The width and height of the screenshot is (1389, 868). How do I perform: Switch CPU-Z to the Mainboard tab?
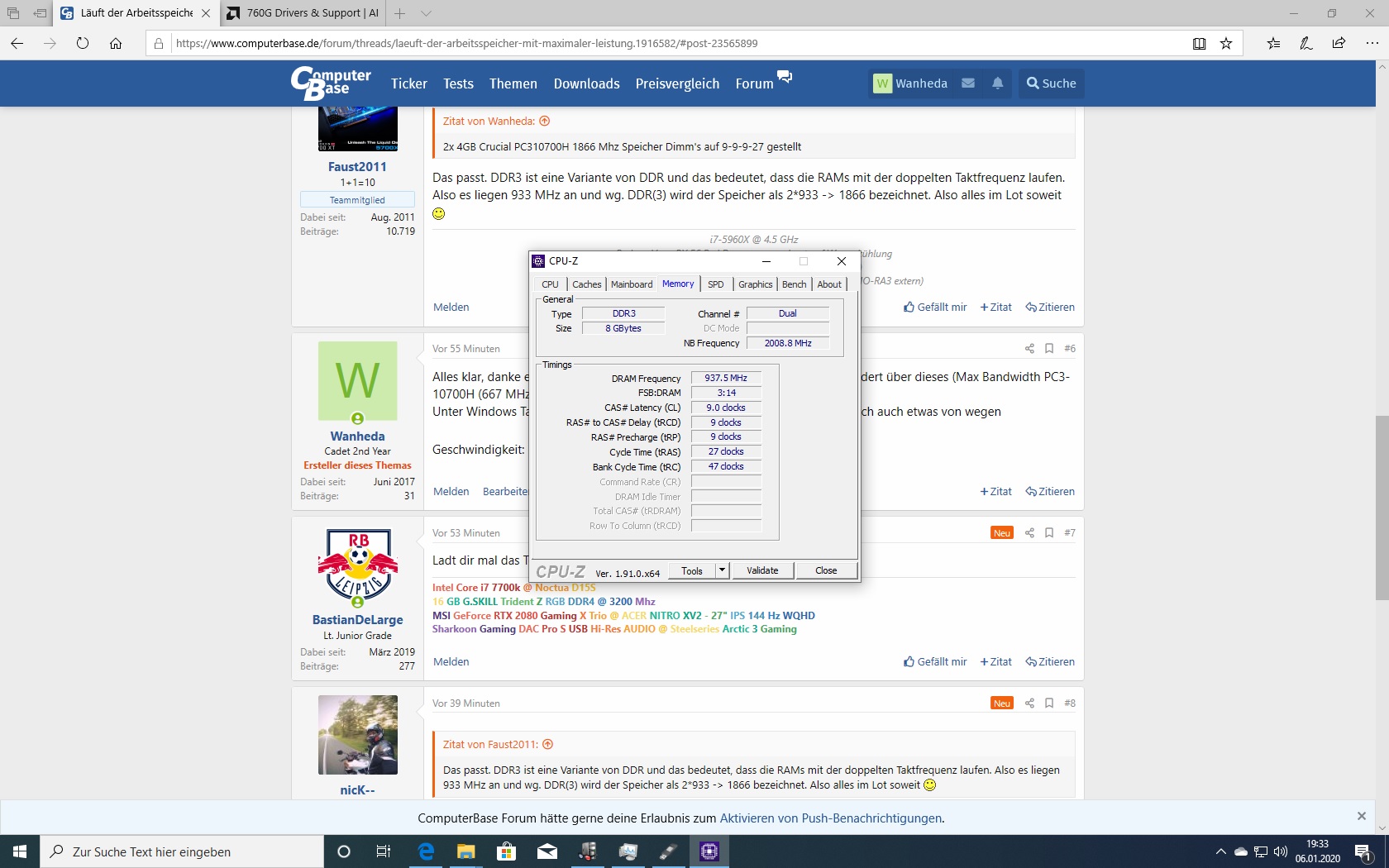[632, 284]
